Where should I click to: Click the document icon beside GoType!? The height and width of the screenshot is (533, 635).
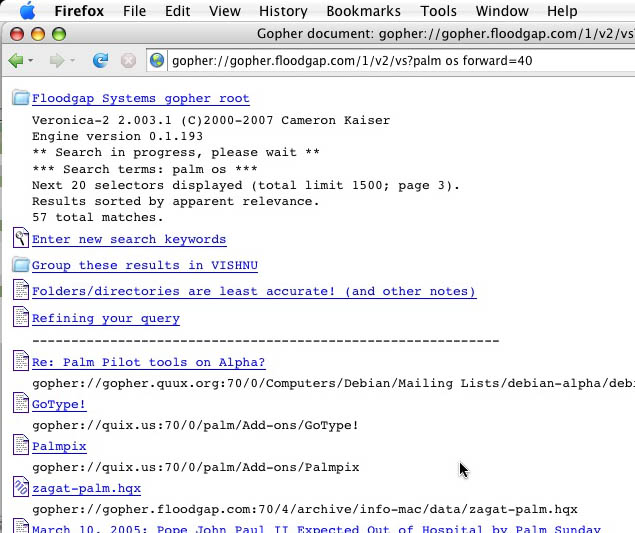(21, 403)
